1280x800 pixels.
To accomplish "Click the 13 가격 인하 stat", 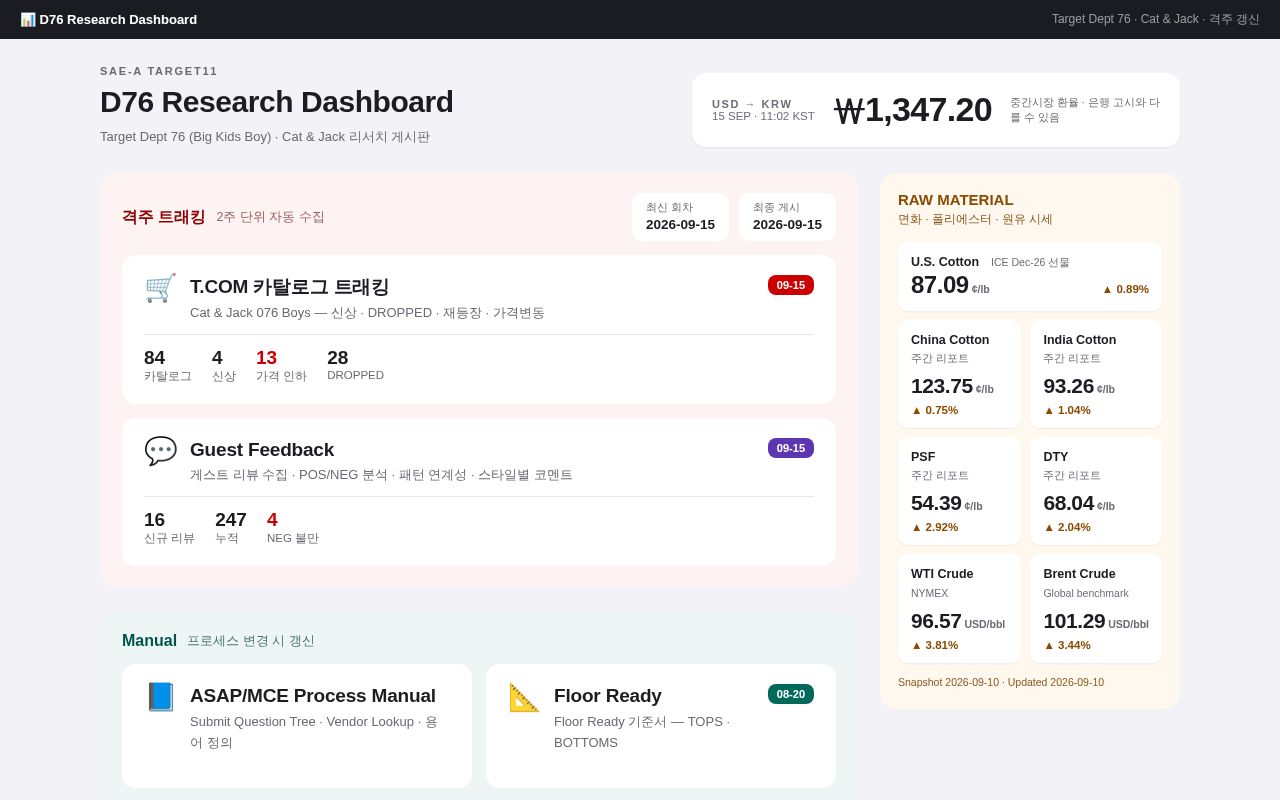I will (x=281, y=365).
